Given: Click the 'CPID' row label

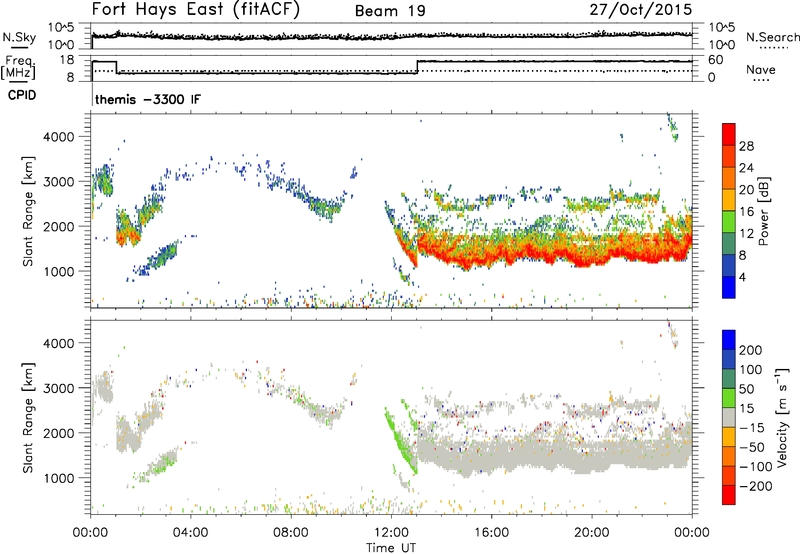Looking at the screenshot, I should [22, 95].
